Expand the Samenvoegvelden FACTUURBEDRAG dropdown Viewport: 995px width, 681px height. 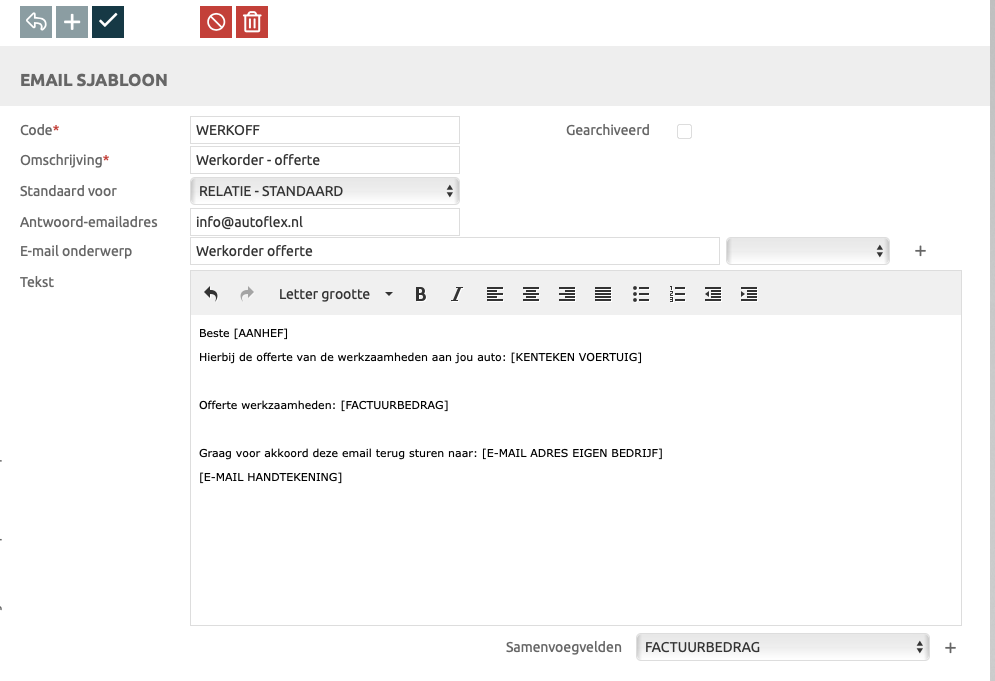pos(782,647)
